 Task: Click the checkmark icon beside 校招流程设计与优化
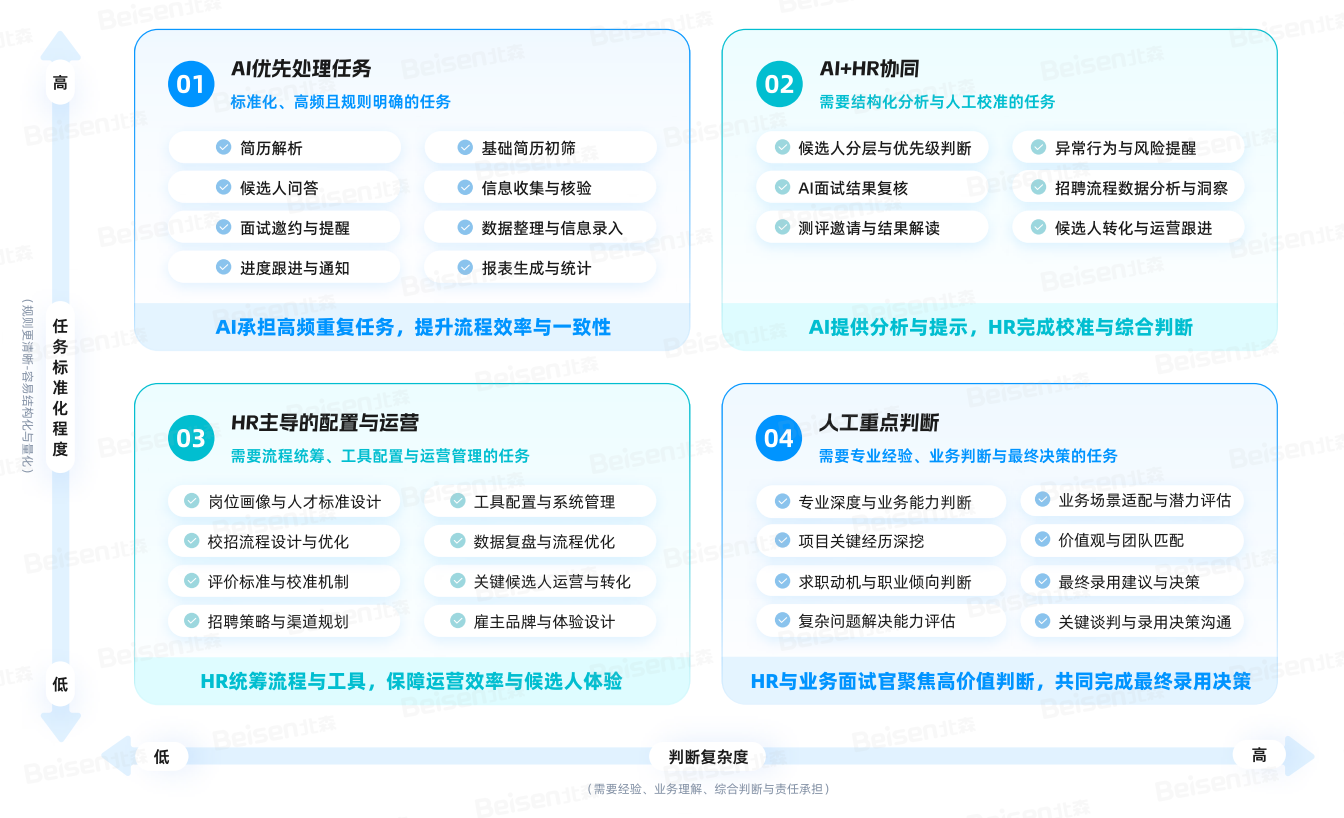point(191,541)
